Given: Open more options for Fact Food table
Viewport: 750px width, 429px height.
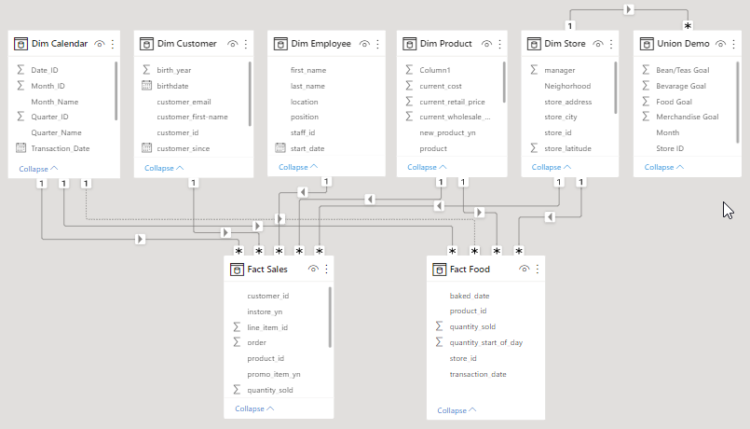Looking at the screenshot, I should [538, 269].
